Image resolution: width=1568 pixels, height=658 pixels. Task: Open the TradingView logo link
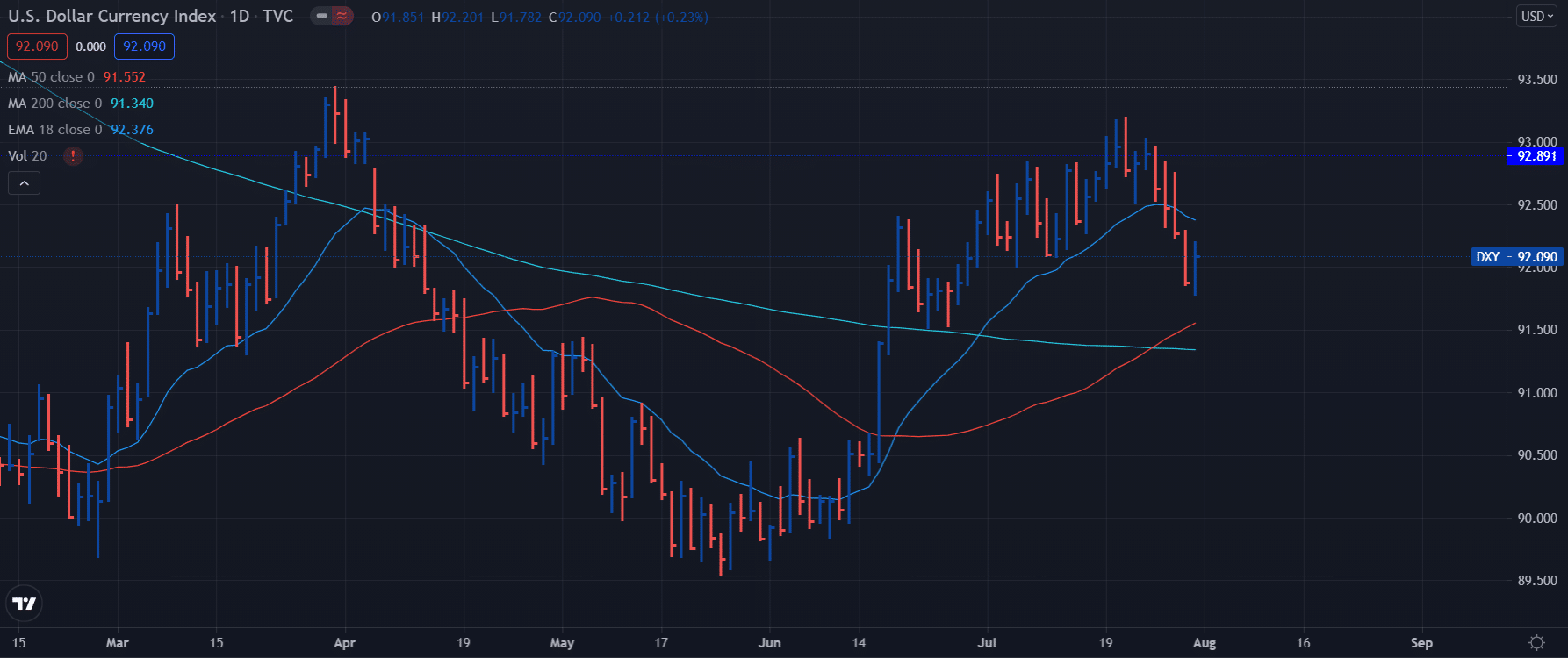click(x=25, y=604)
